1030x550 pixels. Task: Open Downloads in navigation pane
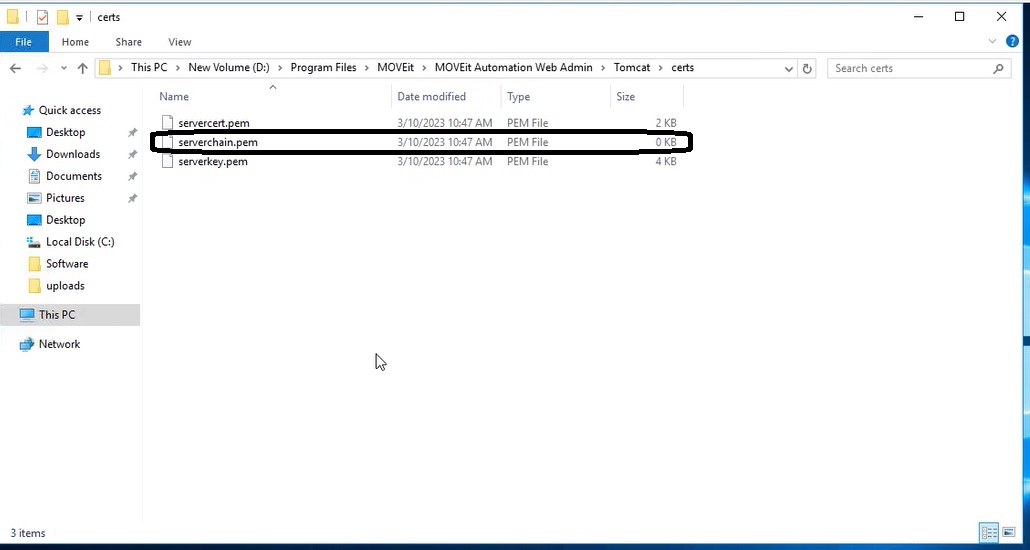coord(73,154)
